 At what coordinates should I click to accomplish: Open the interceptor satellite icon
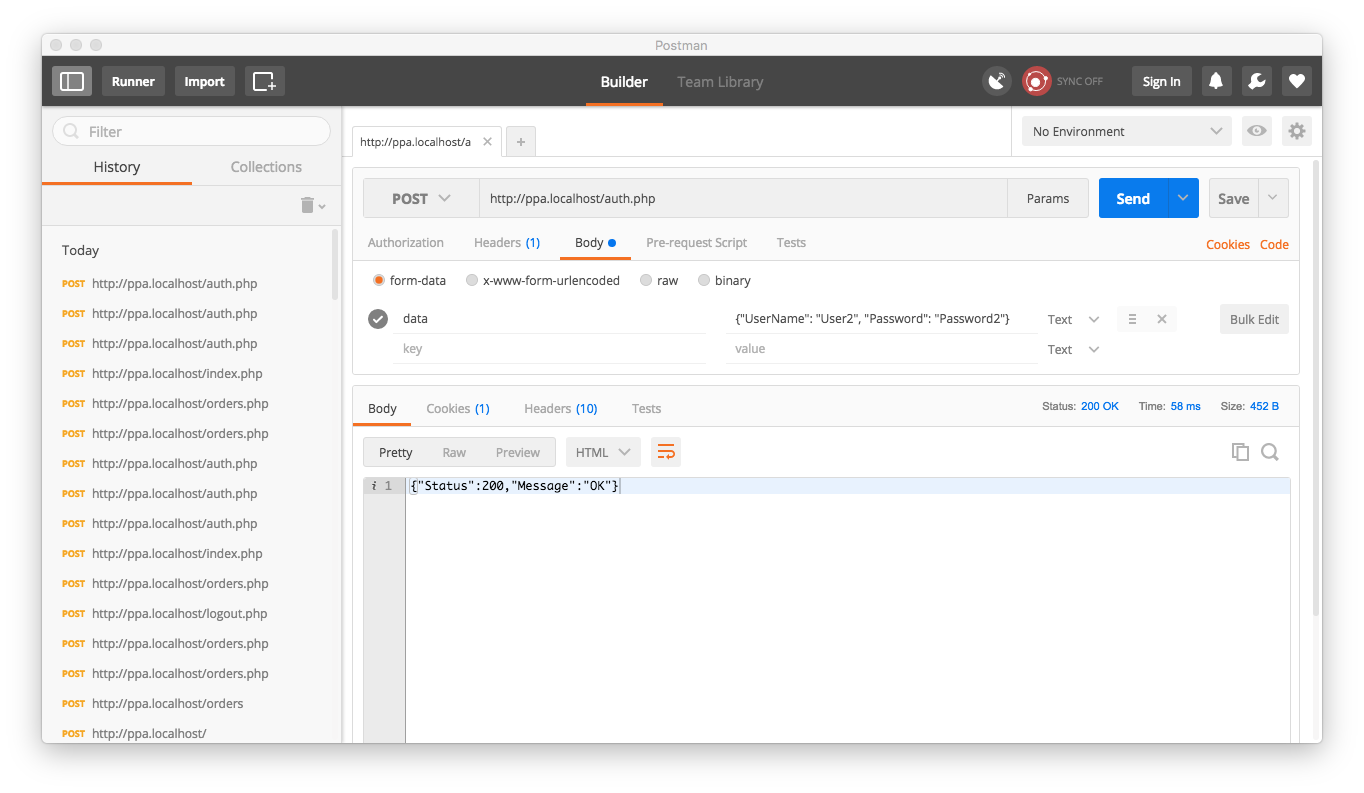click(997, 81)
